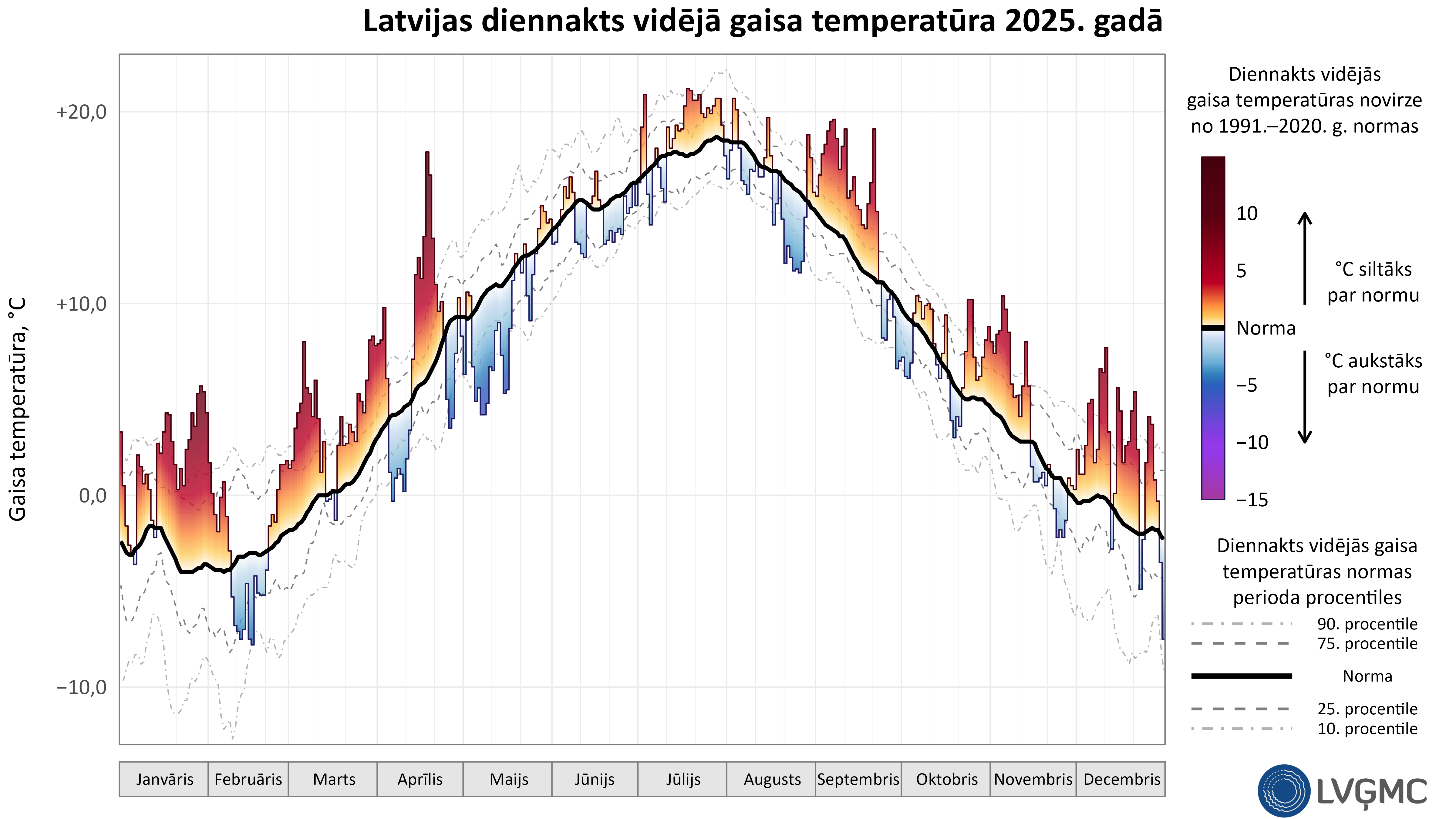Click the Jūlijs month label
Image resolution: width=1456 pixels, height=819 pixels.
(683, 779)
